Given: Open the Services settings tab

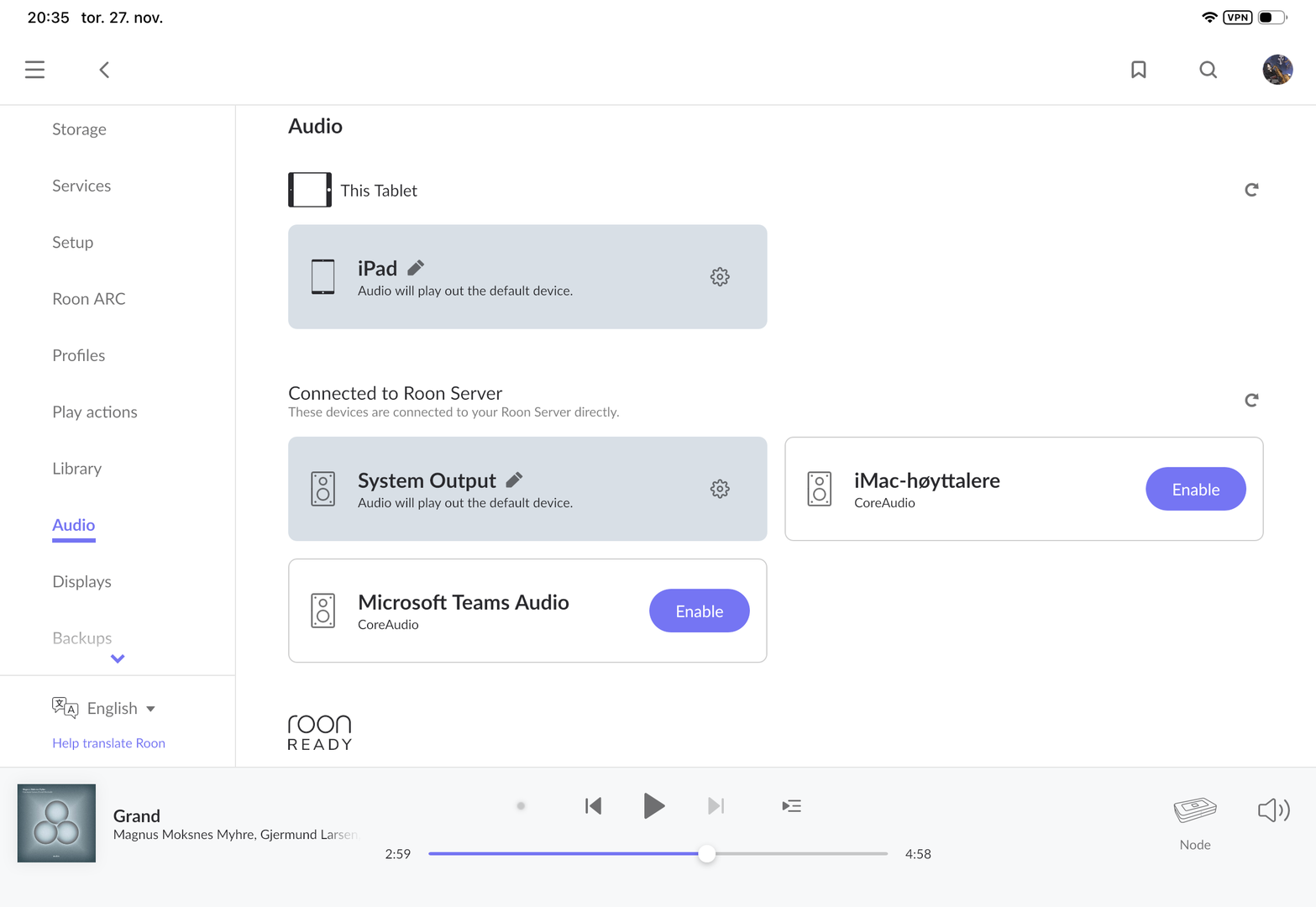Looking at the screenshot, I should click(x=81, y=186).
